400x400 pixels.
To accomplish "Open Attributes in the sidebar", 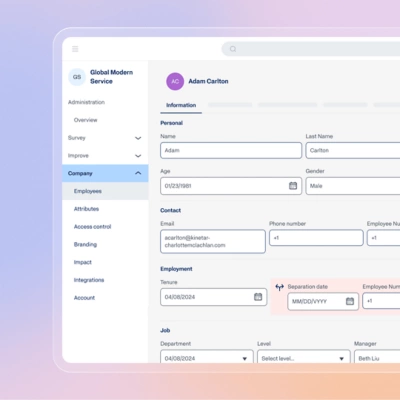I will point(86,209).
